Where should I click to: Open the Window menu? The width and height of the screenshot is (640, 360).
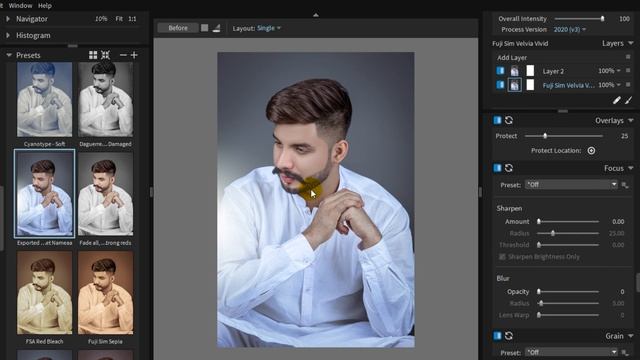(x=20, y=6)
